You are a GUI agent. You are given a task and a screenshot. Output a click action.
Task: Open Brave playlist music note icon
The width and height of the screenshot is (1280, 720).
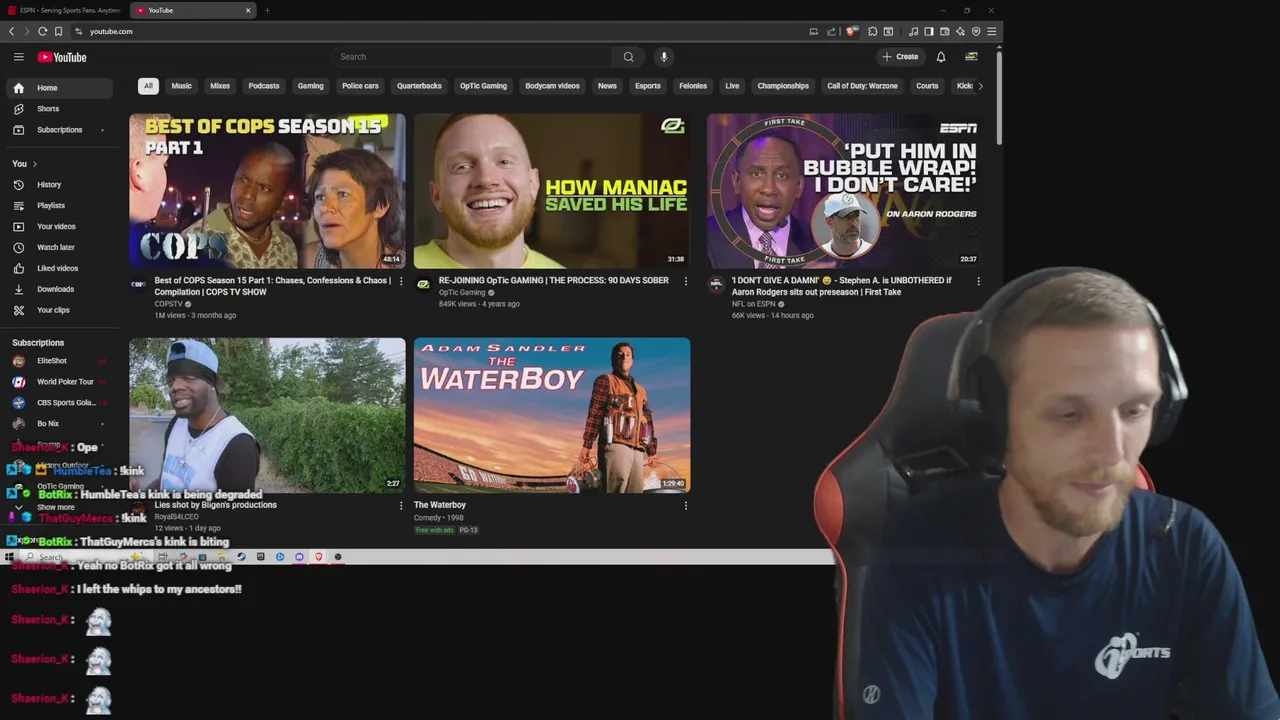[913, 31]
